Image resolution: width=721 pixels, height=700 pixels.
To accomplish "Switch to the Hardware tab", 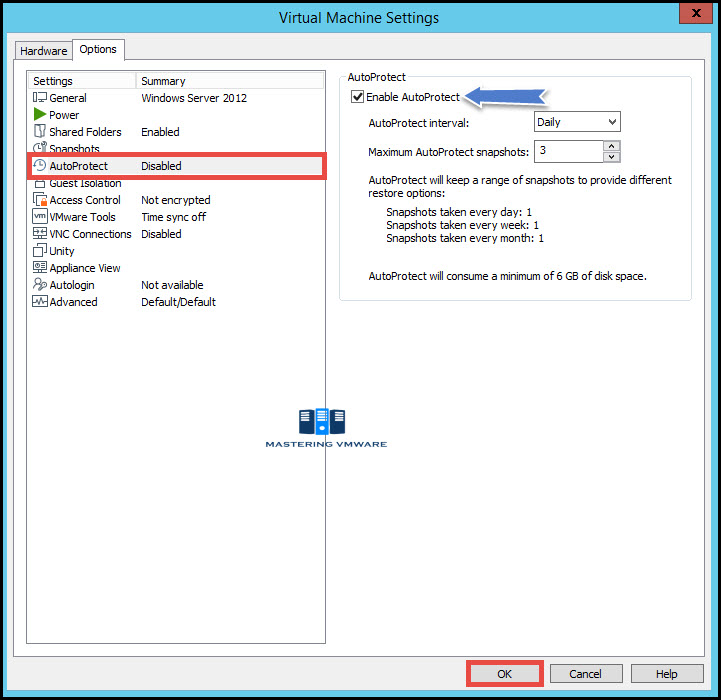I will [x=44, y=51].
